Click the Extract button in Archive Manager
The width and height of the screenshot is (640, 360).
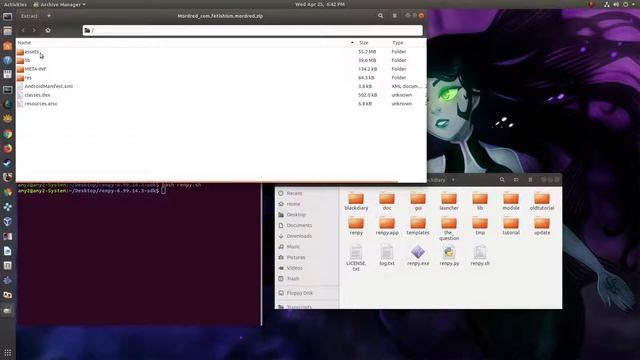point(29,16)
